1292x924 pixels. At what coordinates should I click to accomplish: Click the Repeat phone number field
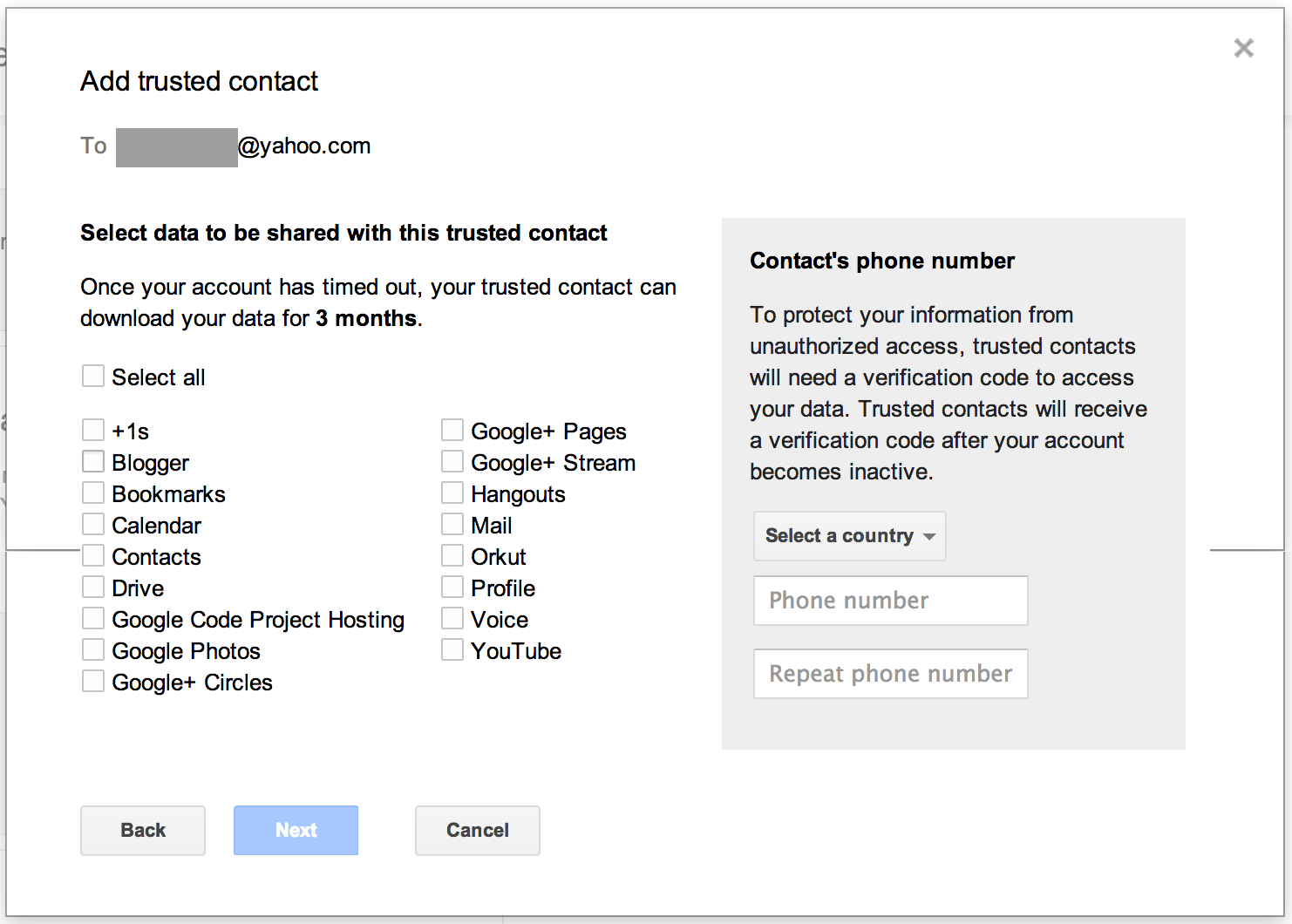point(889,673)
